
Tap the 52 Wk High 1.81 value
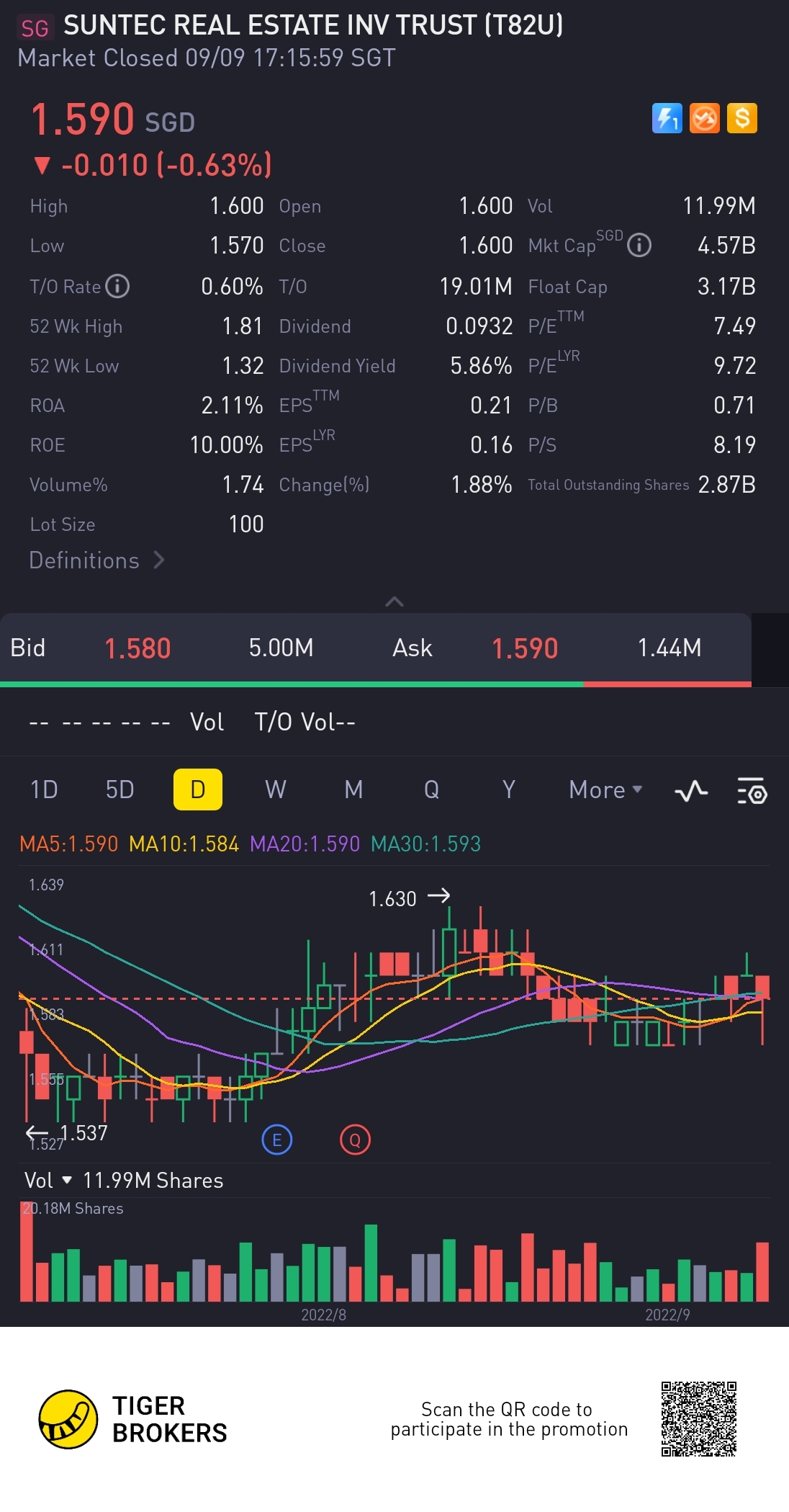coord(243,326)
